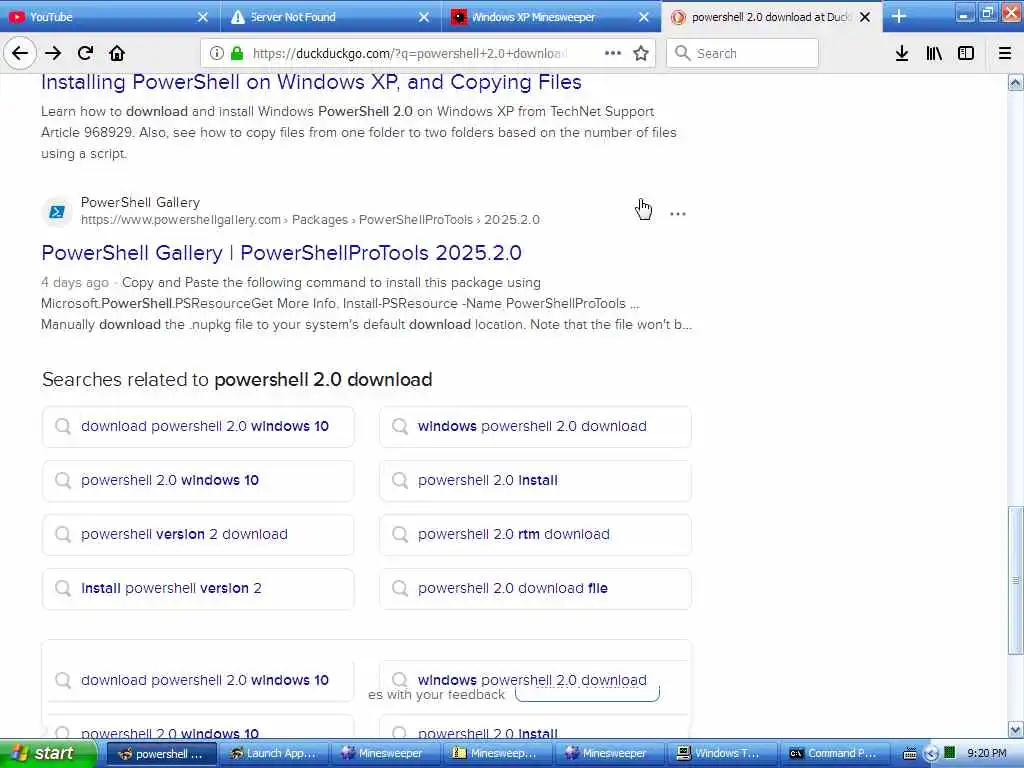Search windows powershell 2.0 download suggestion
The height and width of the screenshot is (768, 1024).
point(536,426)
